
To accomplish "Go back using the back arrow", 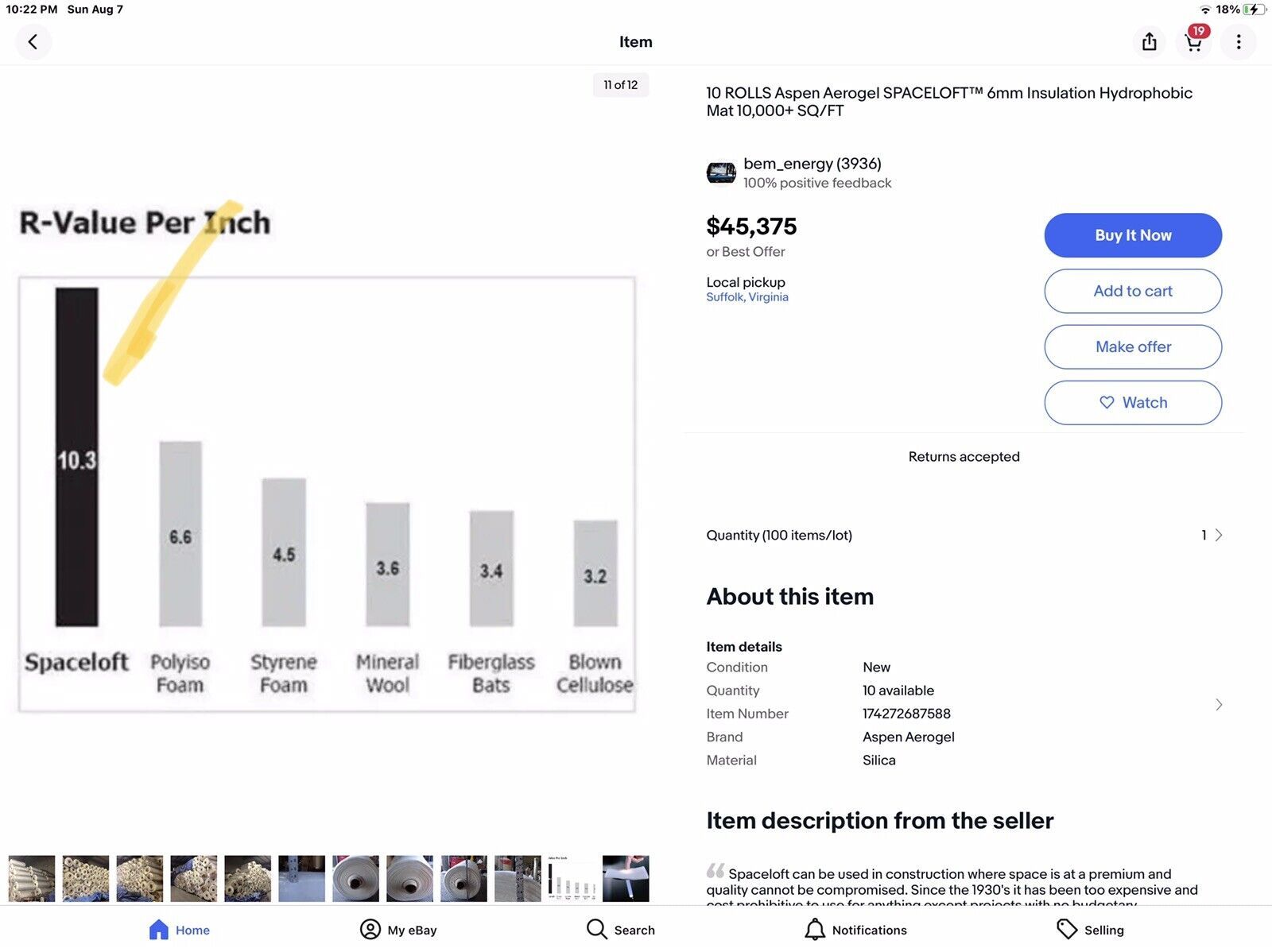I will point(33,41).
